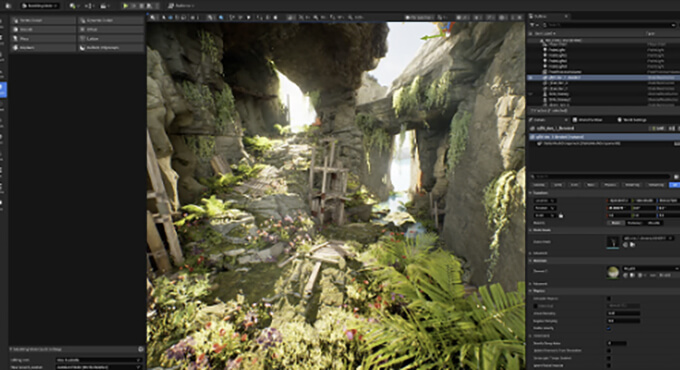
Task: Open the static mesh asset dropdown
Action: tap(648, 238)
